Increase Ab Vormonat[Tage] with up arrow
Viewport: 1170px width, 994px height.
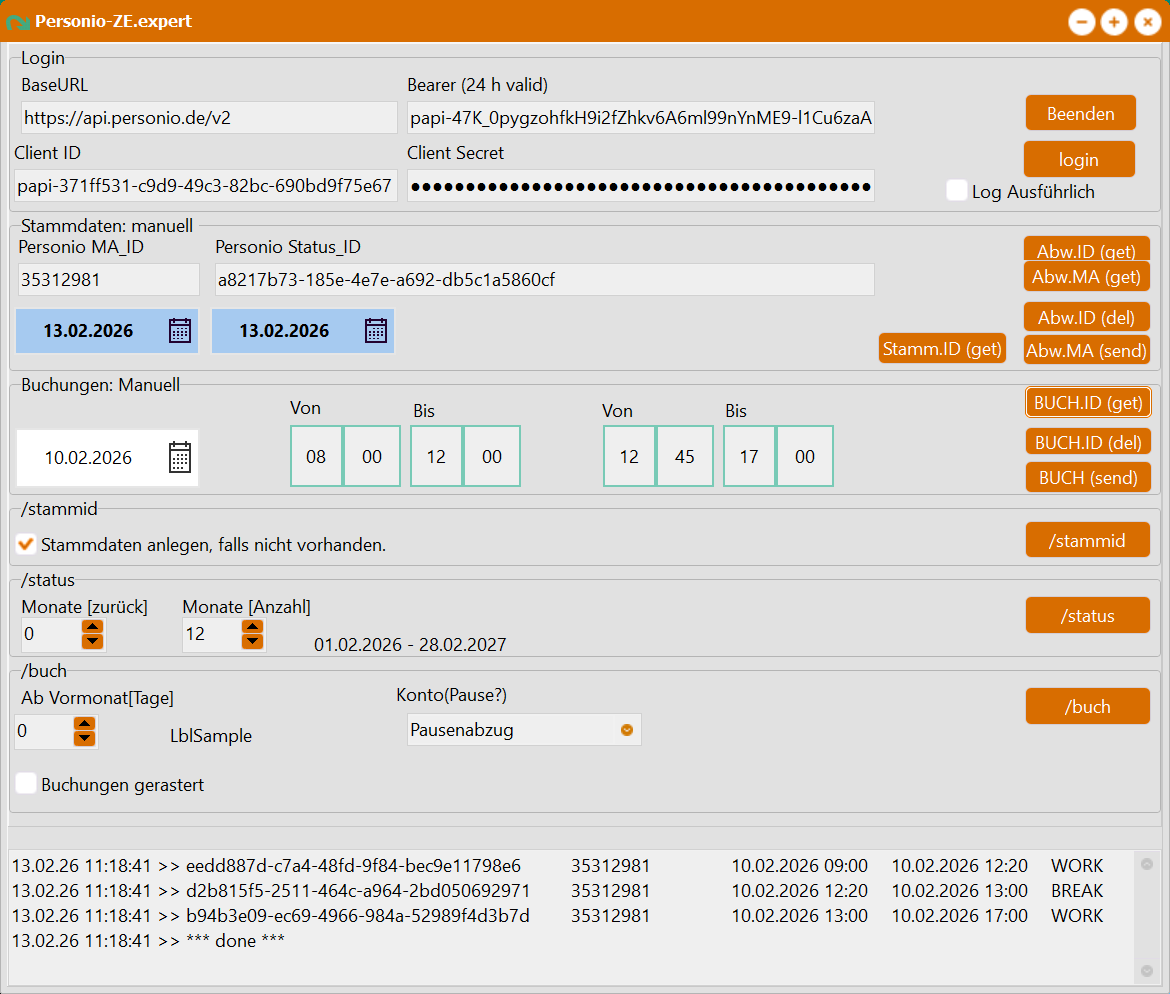(x=85, y=724)
